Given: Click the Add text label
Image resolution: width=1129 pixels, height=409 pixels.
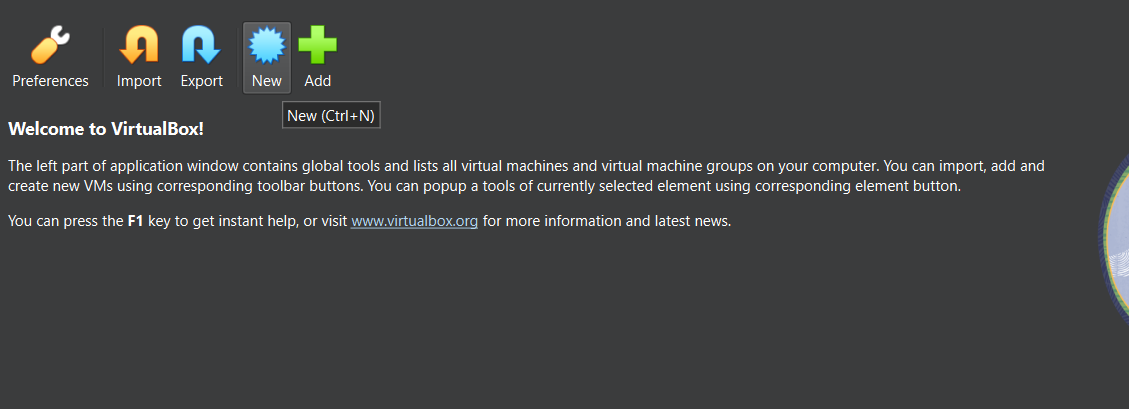Looking at the screenshot, I should (x=318, y=81).
